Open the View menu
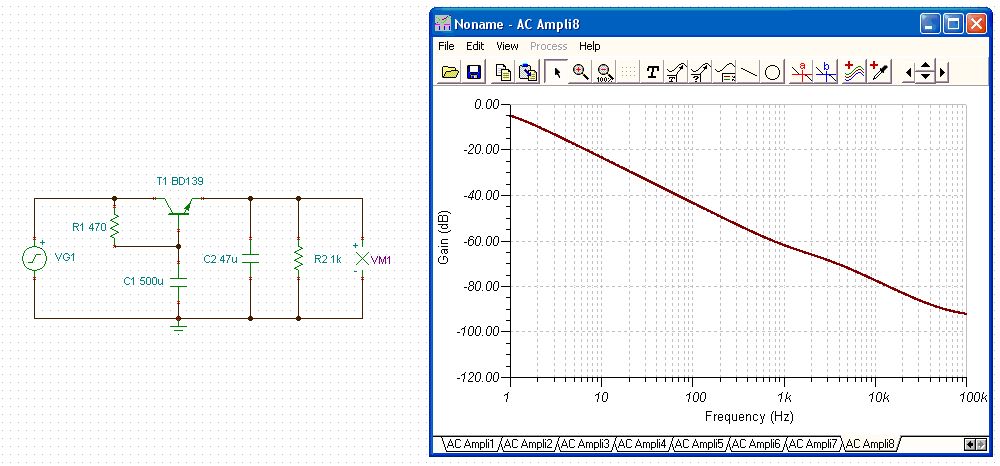The width and height of the screenshot is (1000, 466). point(508,46)
